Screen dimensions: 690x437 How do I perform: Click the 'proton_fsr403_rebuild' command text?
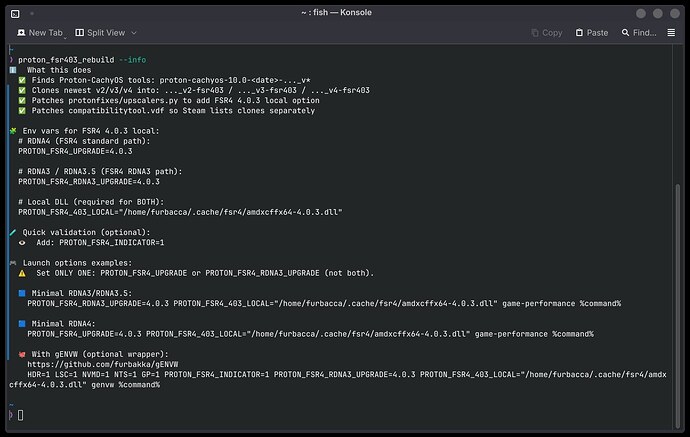(66, 60)
